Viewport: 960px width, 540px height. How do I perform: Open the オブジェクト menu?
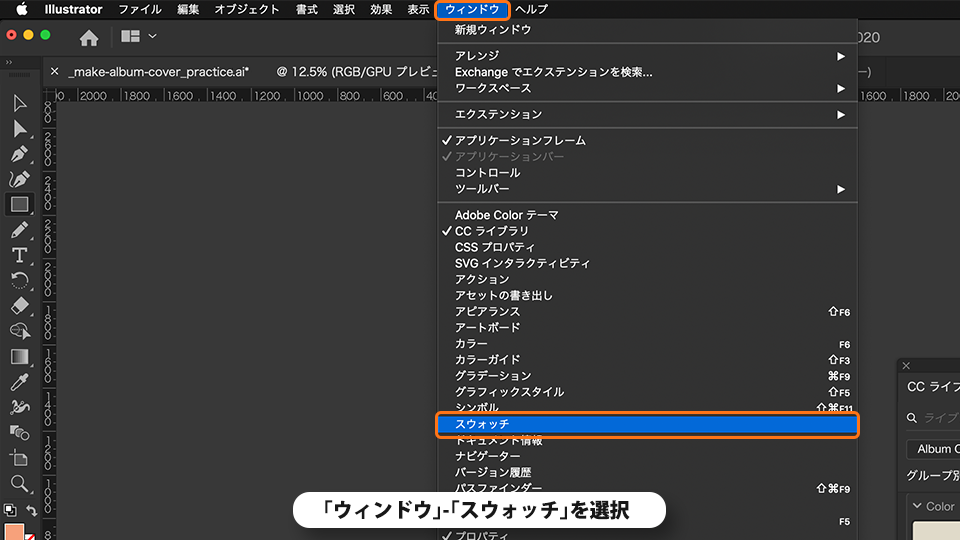(247, 9)
